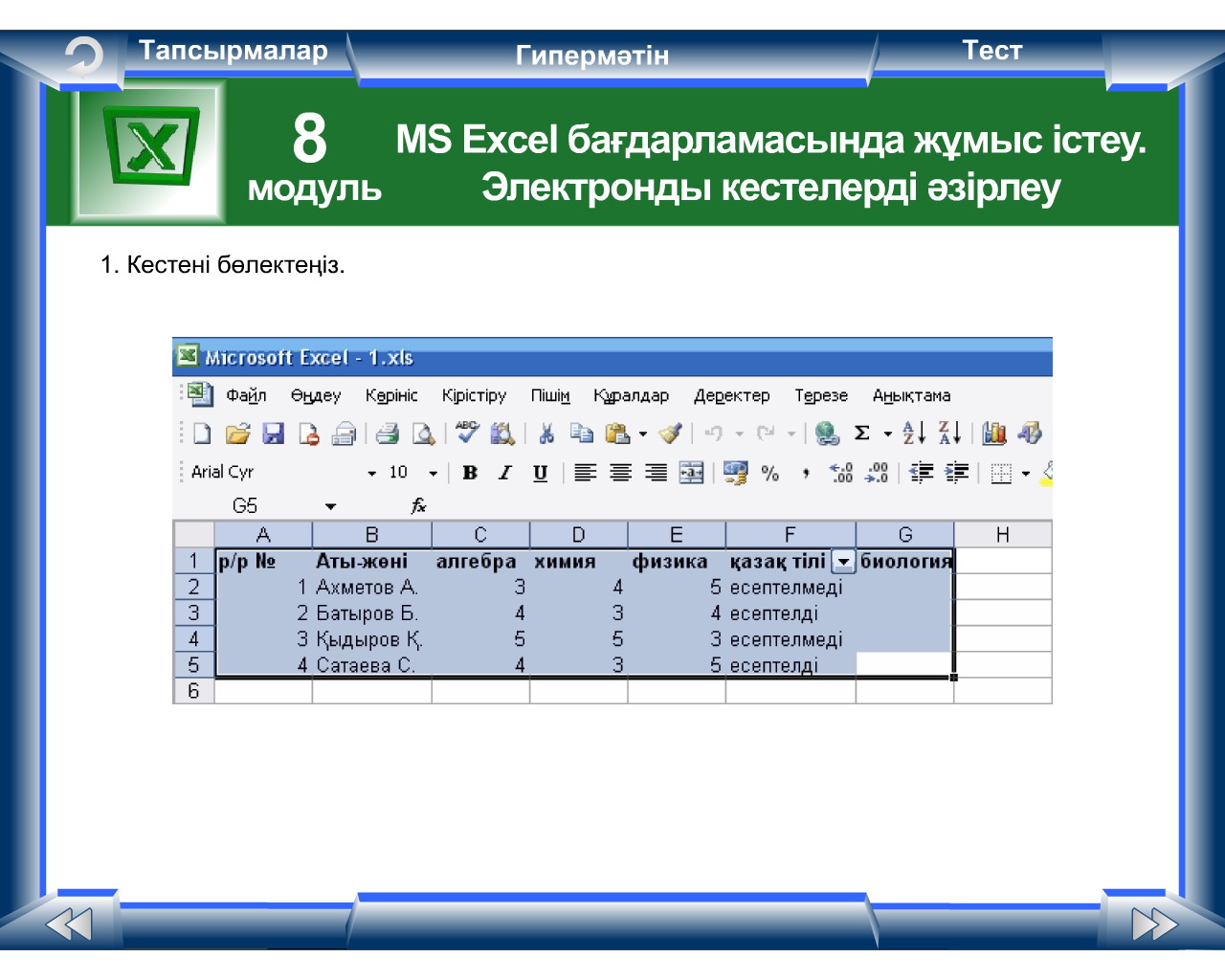Click the Borders icon

tap(1001, 473)
